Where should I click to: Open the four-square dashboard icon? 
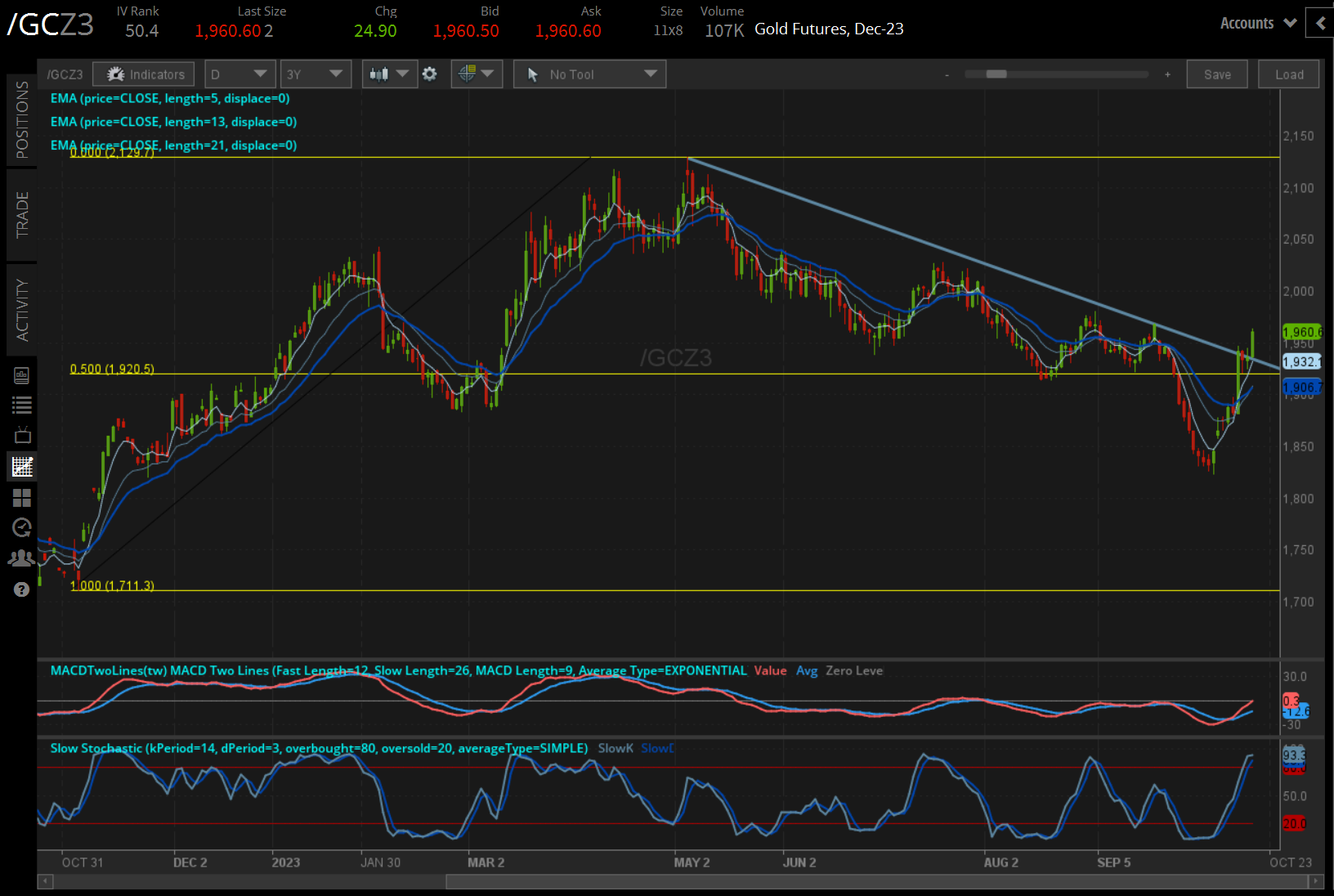pyautogui.click(x=22, y=498)
